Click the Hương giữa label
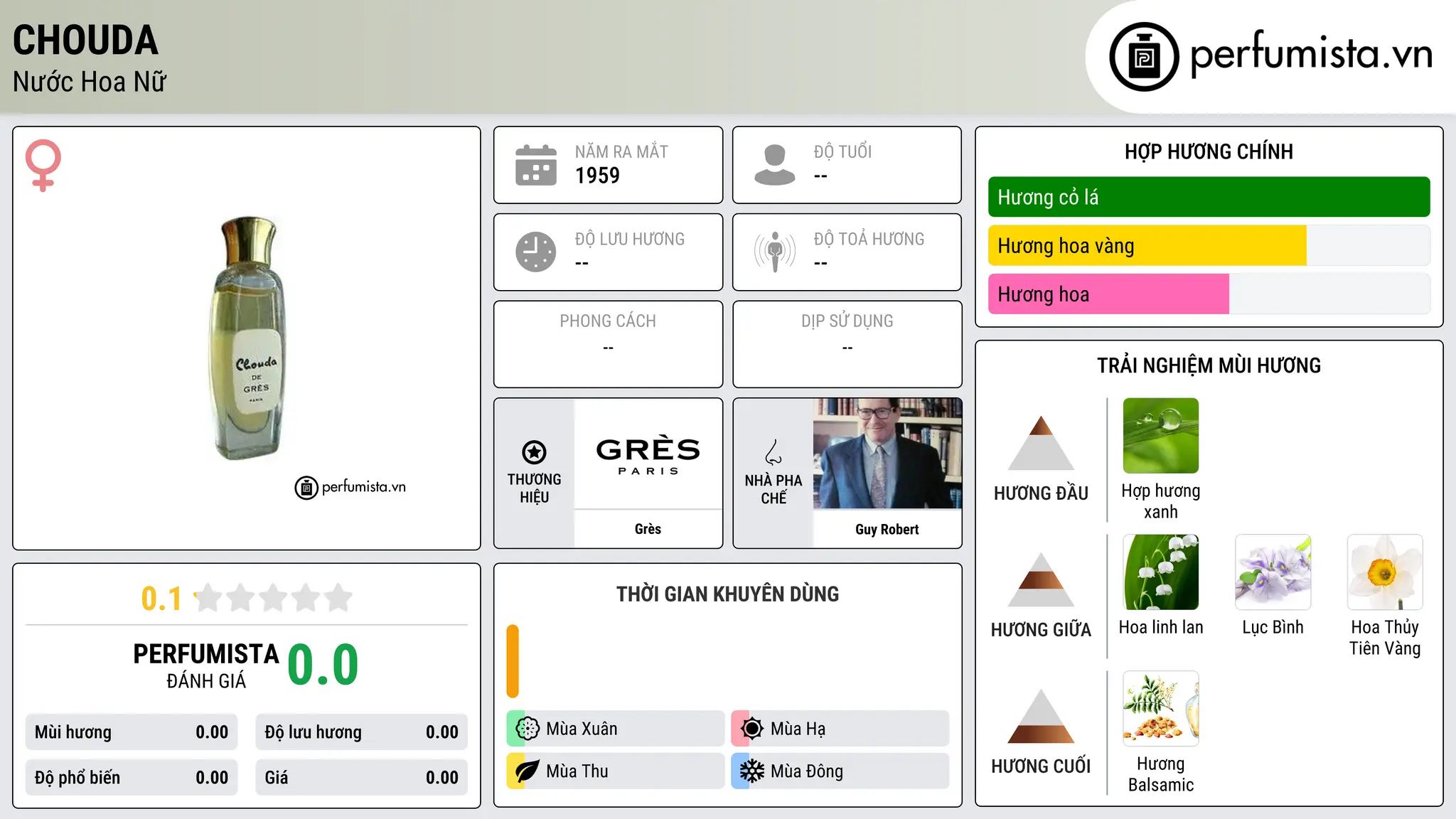Screen dimensions: 1456x819 click(1041, 630)
